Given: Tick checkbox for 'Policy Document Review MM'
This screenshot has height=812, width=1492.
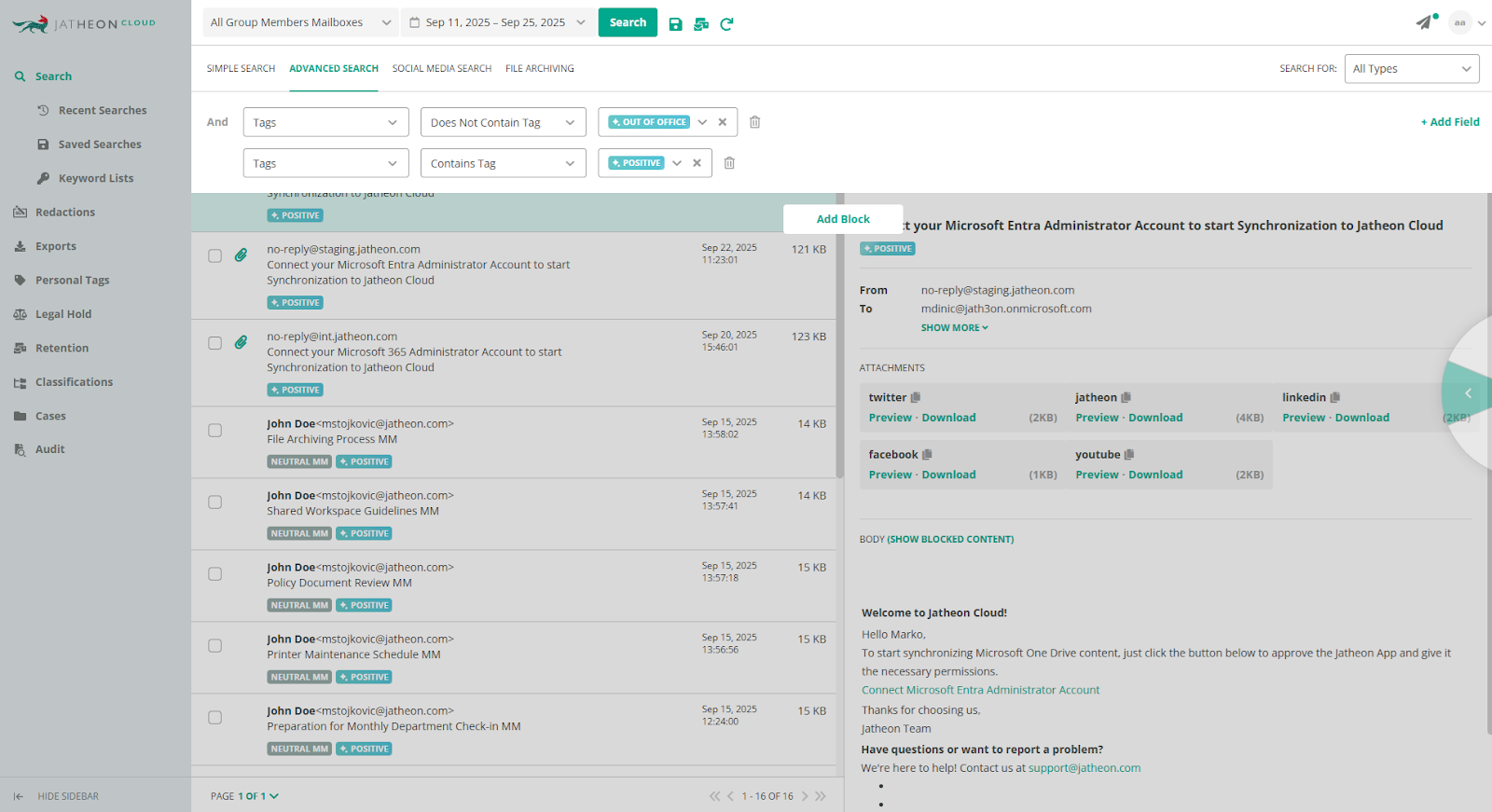Looking at the screenshot, I should coord(214,574).
